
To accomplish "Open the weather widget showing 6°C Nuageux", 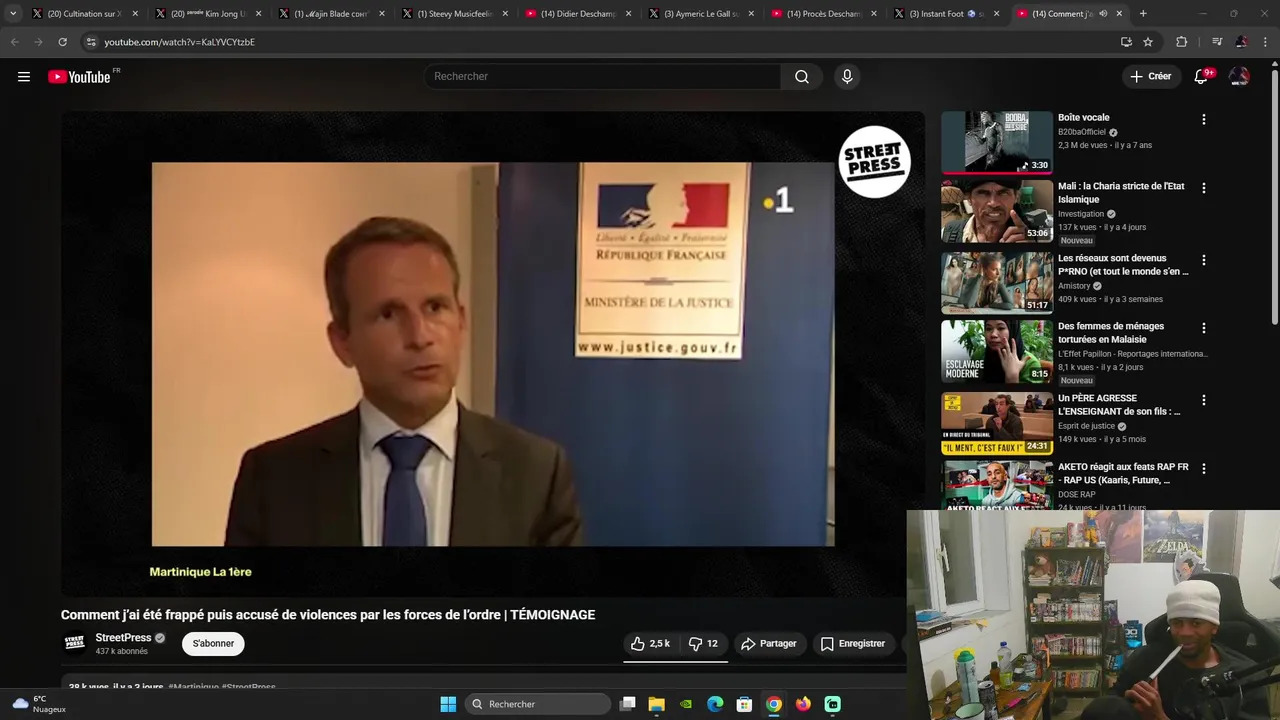I will coord(39,704).
